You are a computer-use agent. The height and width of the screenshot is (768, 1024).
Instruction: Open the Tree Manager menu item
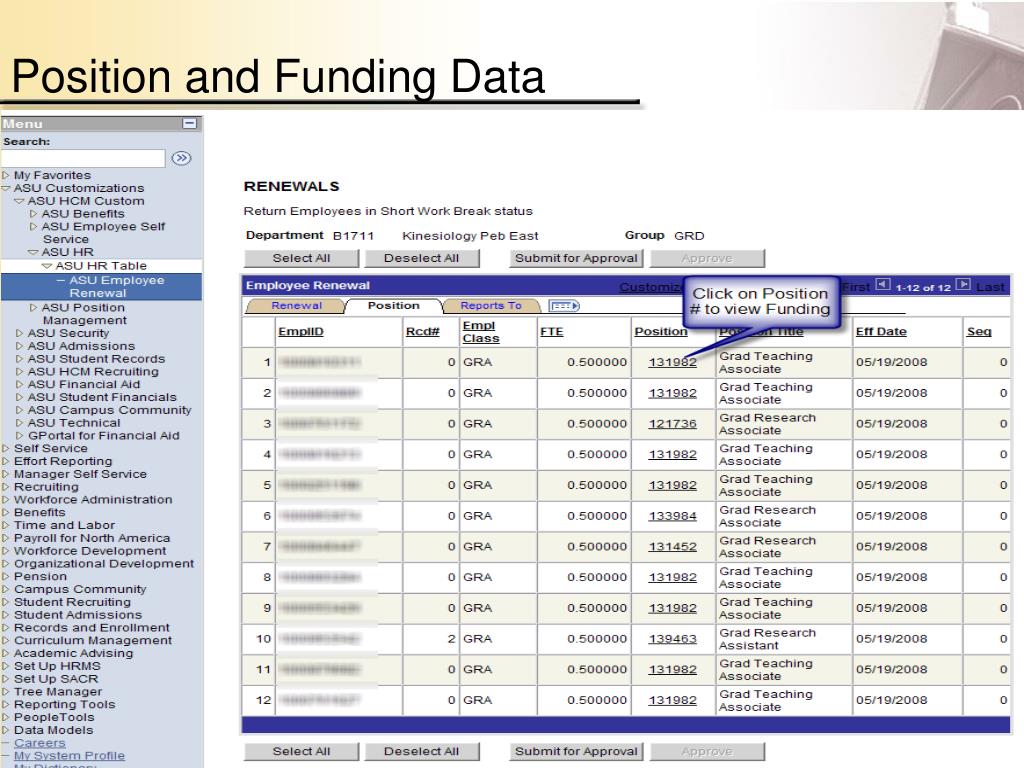coord(58,692)
